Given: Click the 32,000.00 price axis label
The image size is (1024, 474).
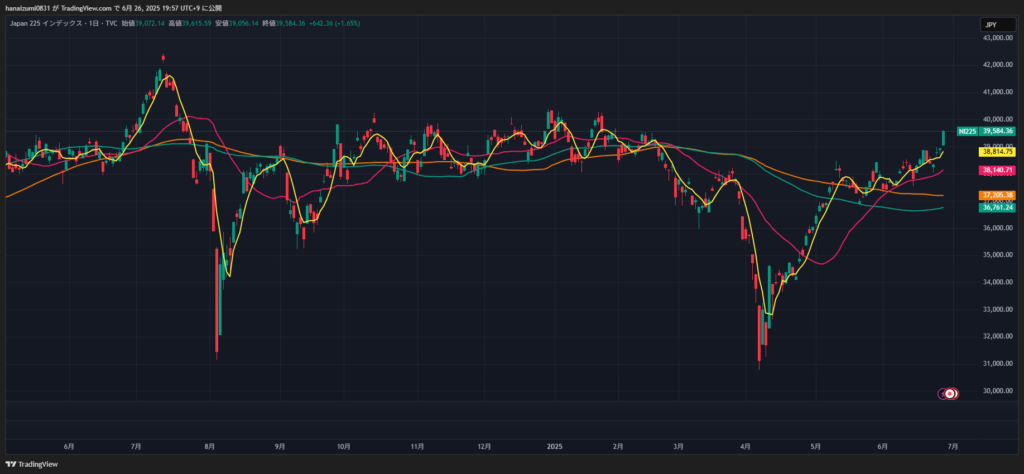Looking at the screenshot, I should pos(997,336).
